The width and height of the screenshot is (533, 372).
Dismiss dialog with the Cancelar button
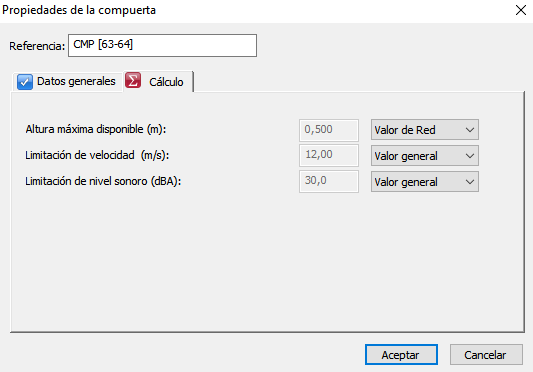click(x=486, y=355)
